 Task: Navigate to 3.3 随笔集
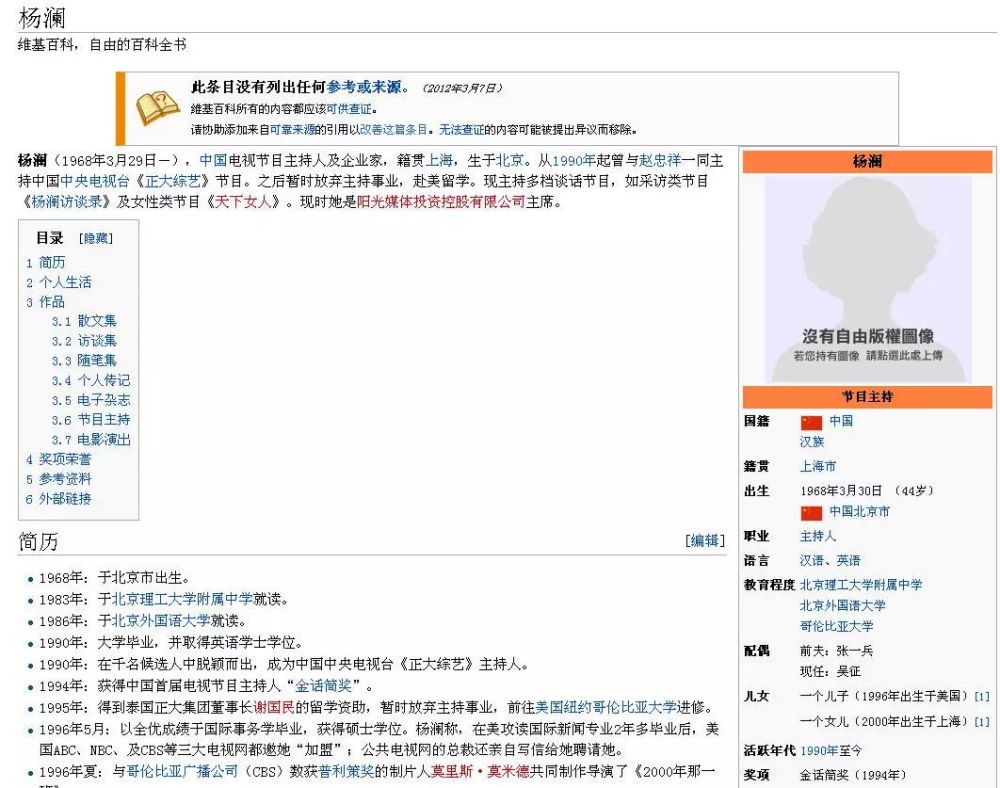tap(84, 361)
